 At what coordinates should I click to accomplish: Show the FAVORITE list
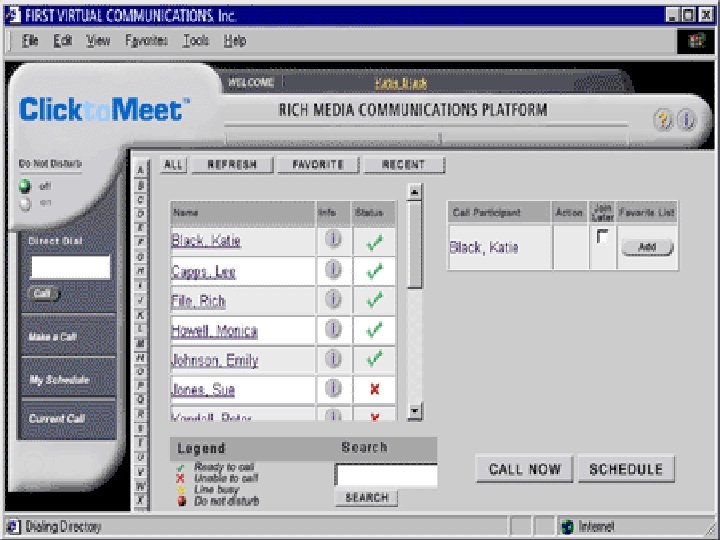coord(318,165)
